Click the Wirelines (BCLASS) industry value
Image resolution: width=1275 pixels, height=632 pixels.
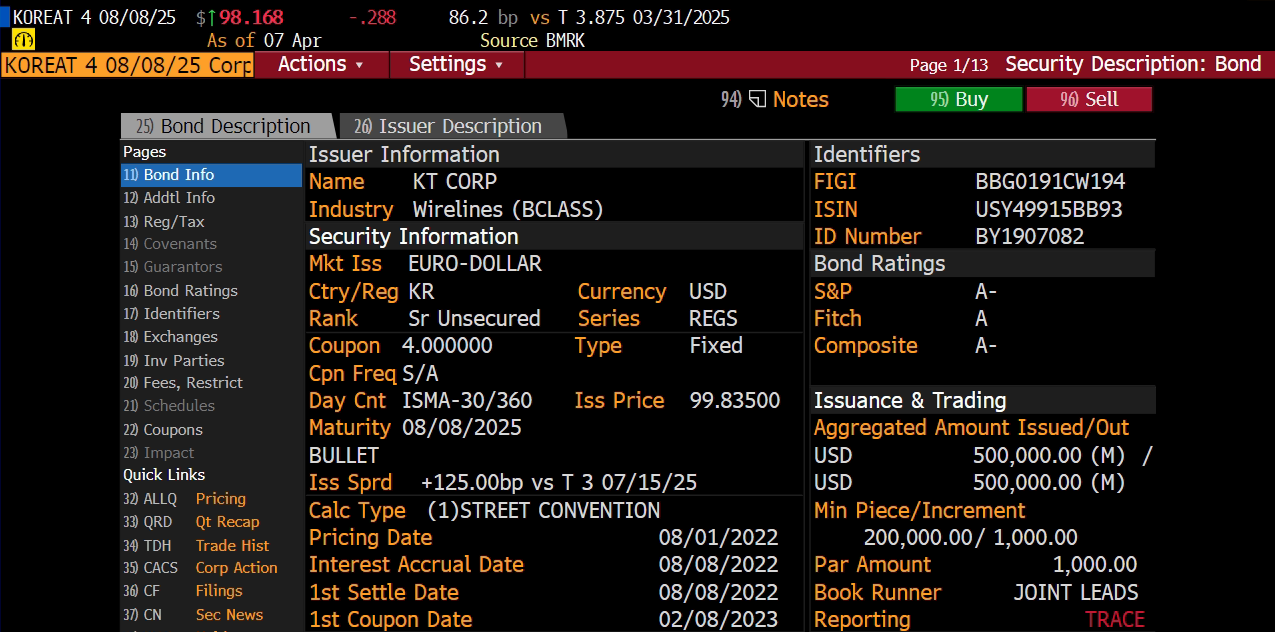(x=508, y=209)
